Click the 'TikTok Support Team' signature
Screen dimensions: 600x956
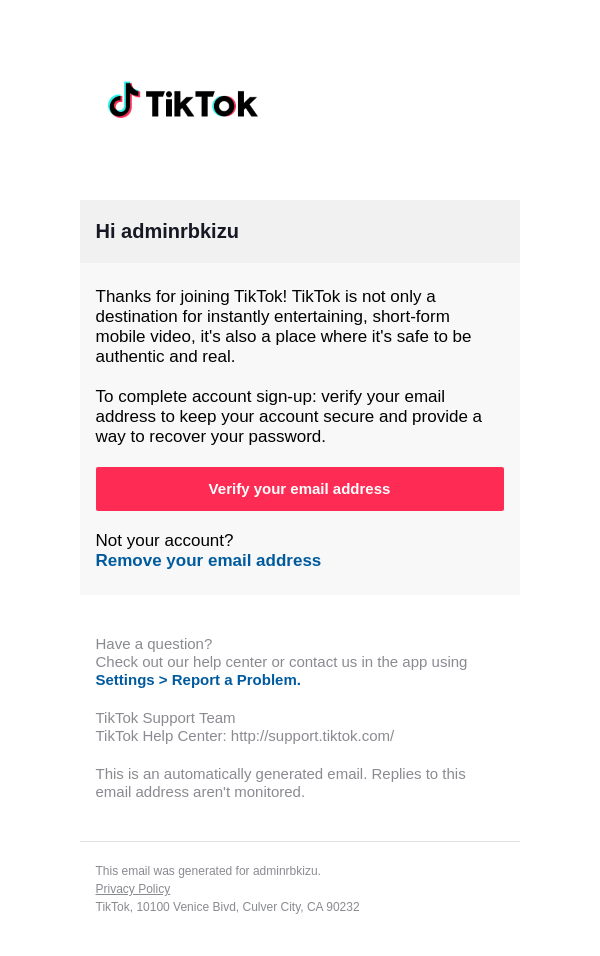click(165, 718)
